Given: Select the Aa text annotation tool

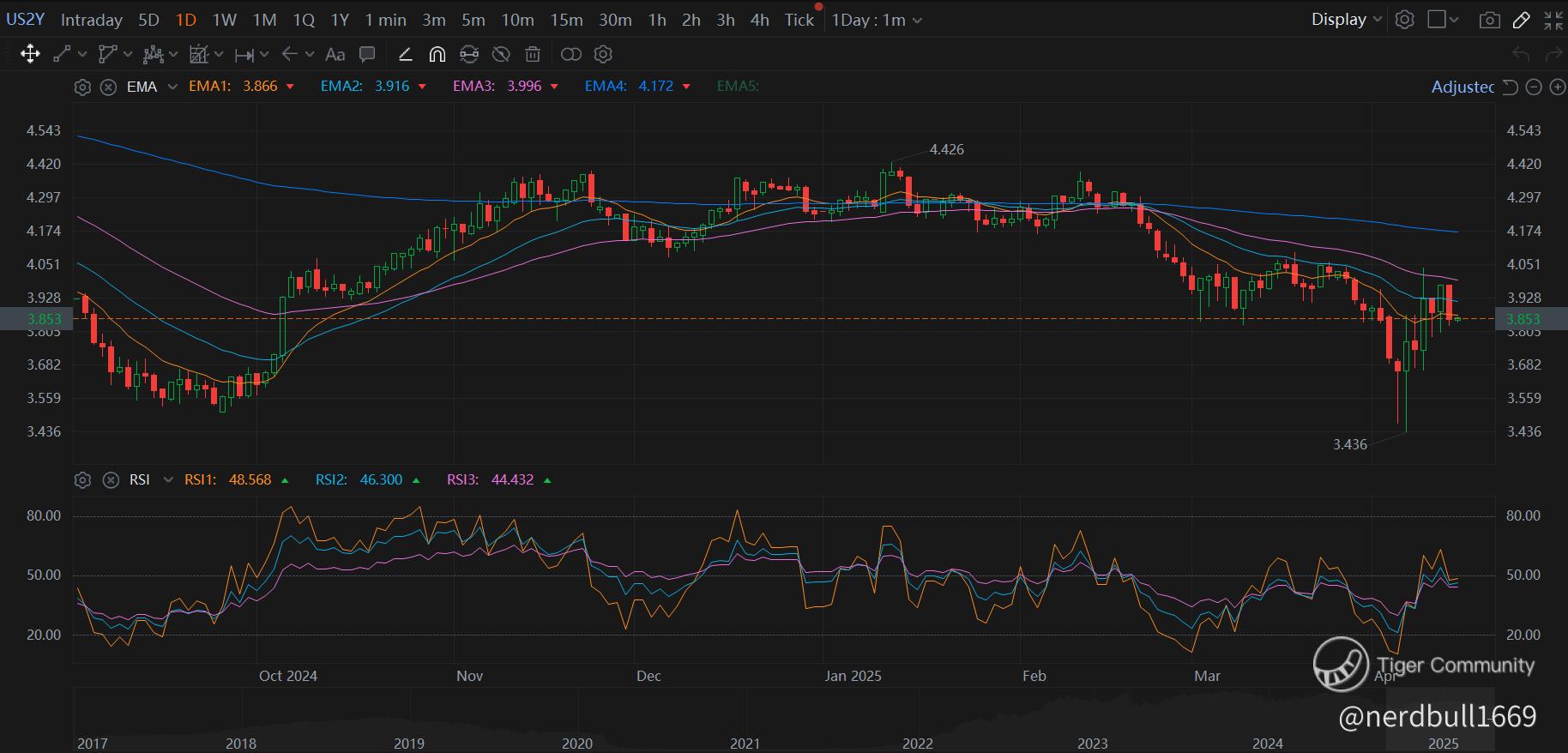Looking at the screenshot, I should (335, 55).
